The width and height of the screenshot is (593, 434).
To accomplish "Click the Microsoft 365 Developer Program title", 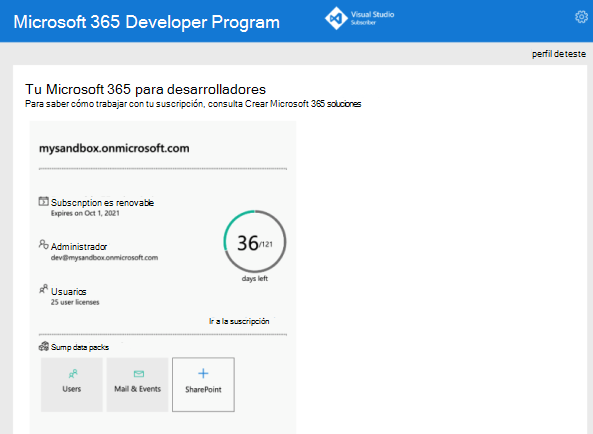I will pos(147,22).
